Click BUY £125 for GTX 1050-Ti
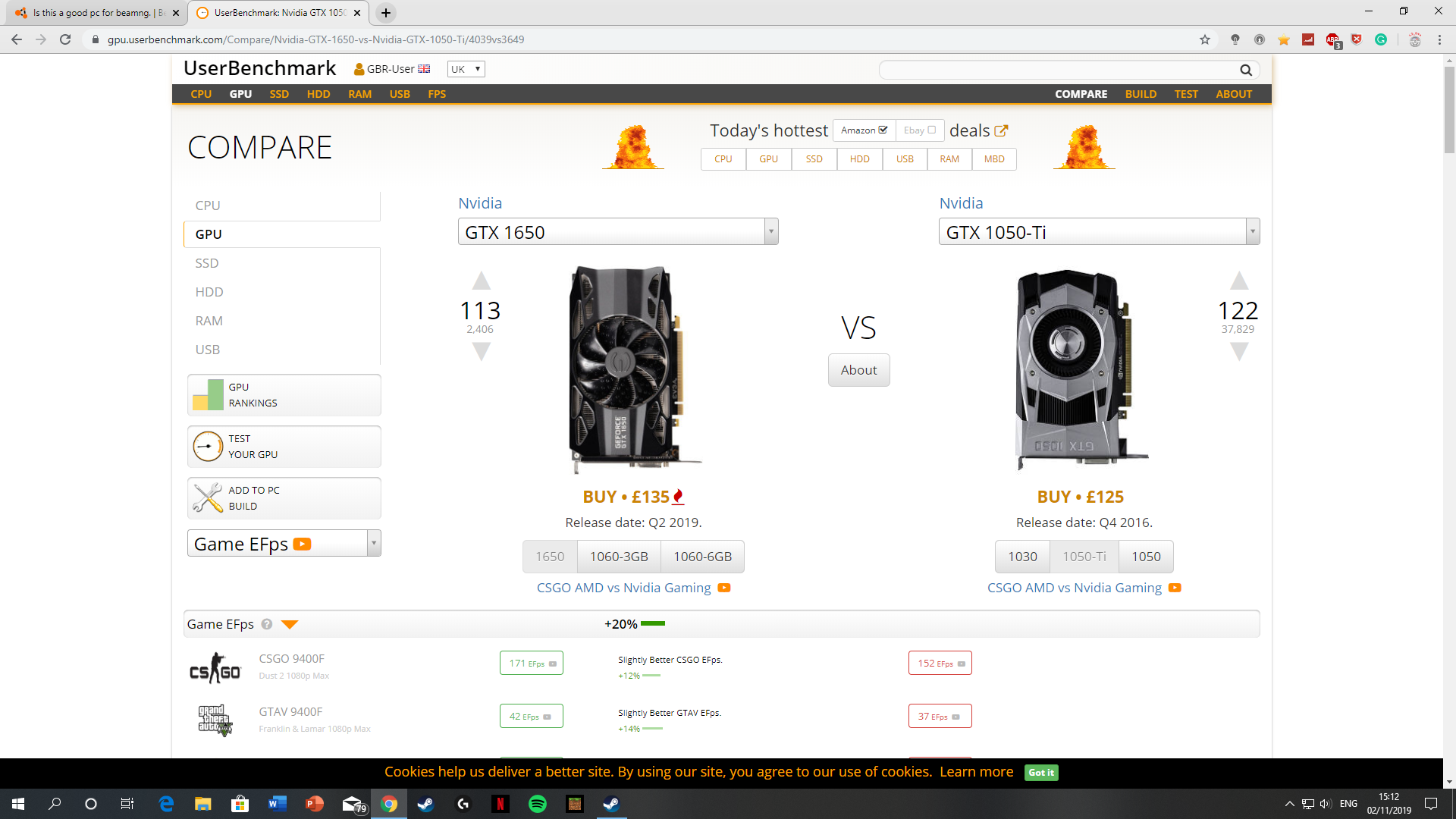 pyautogui.click(x=1080, y=497)
